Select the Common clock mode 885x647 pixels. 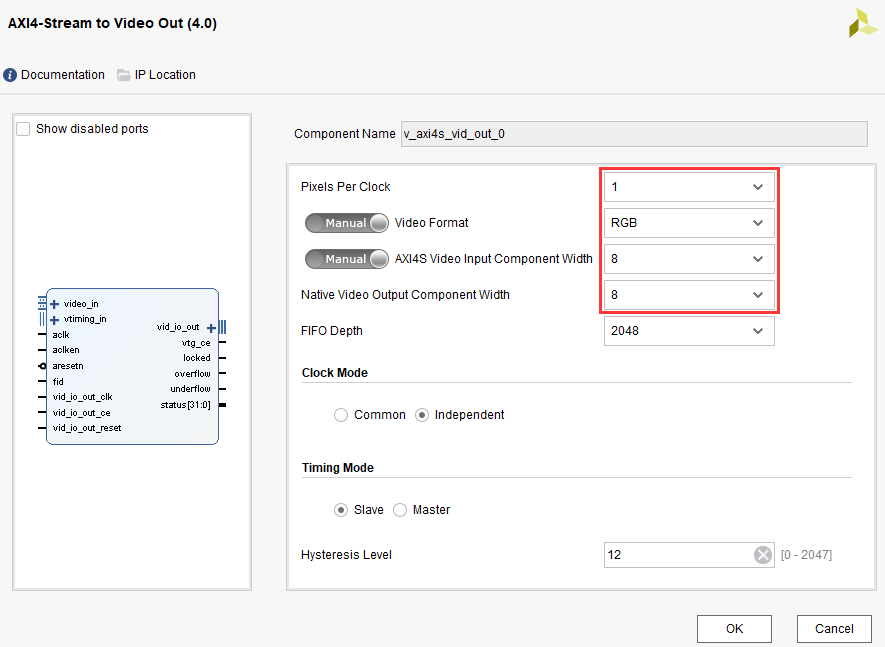(342, 415)
